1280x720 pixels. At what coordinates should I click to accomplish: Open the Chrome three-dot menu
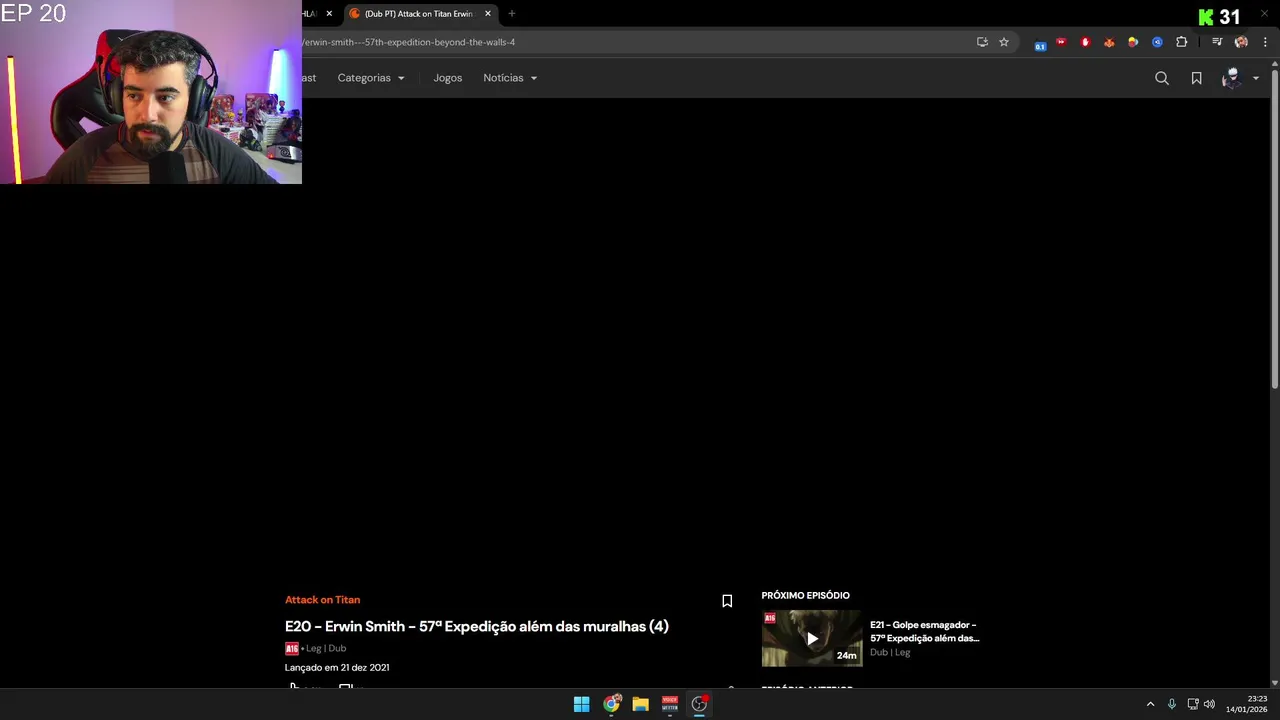(1265, 42)
